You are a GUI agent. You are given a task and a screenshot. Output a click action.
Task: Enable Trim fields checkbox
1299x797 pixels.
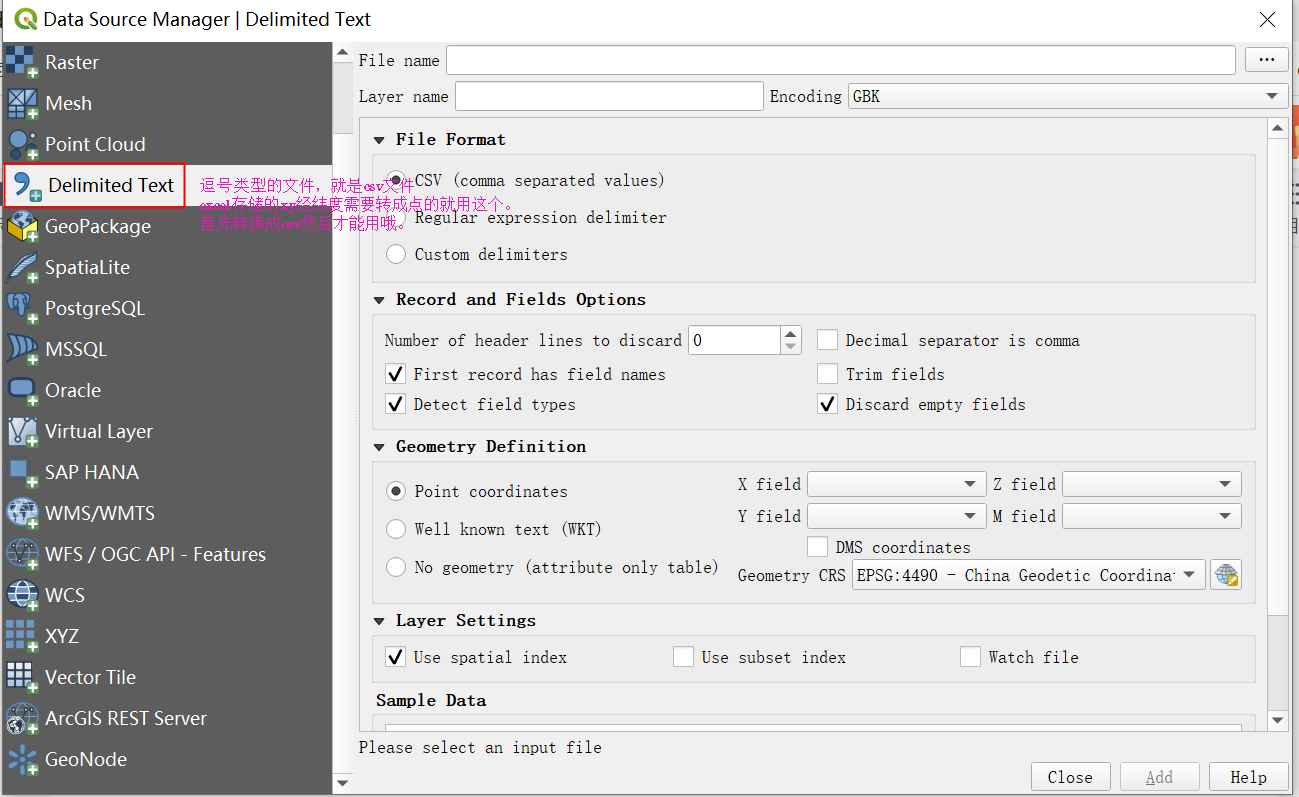(827, 374)
